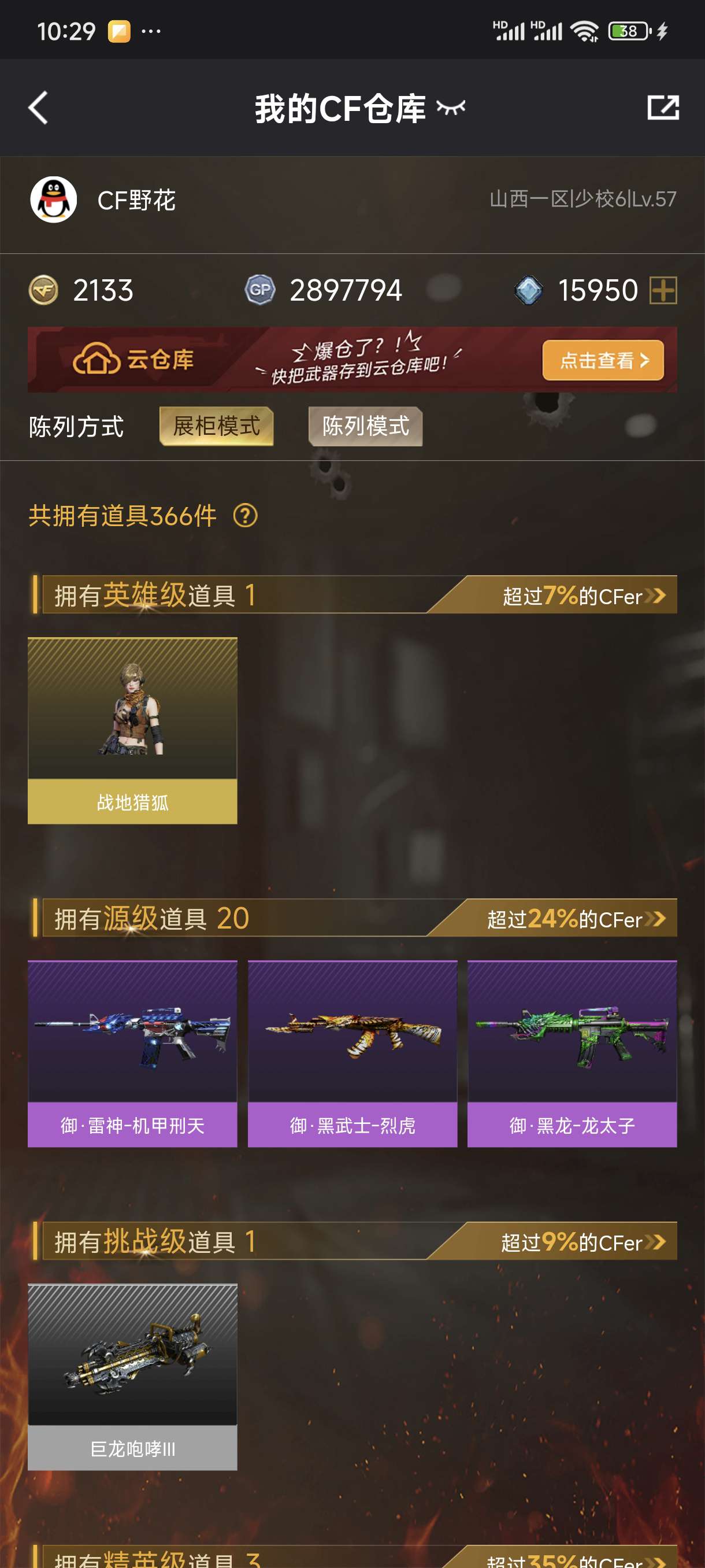Tap the back arrow icon
705x1568 pixels.
click(38, 108)
